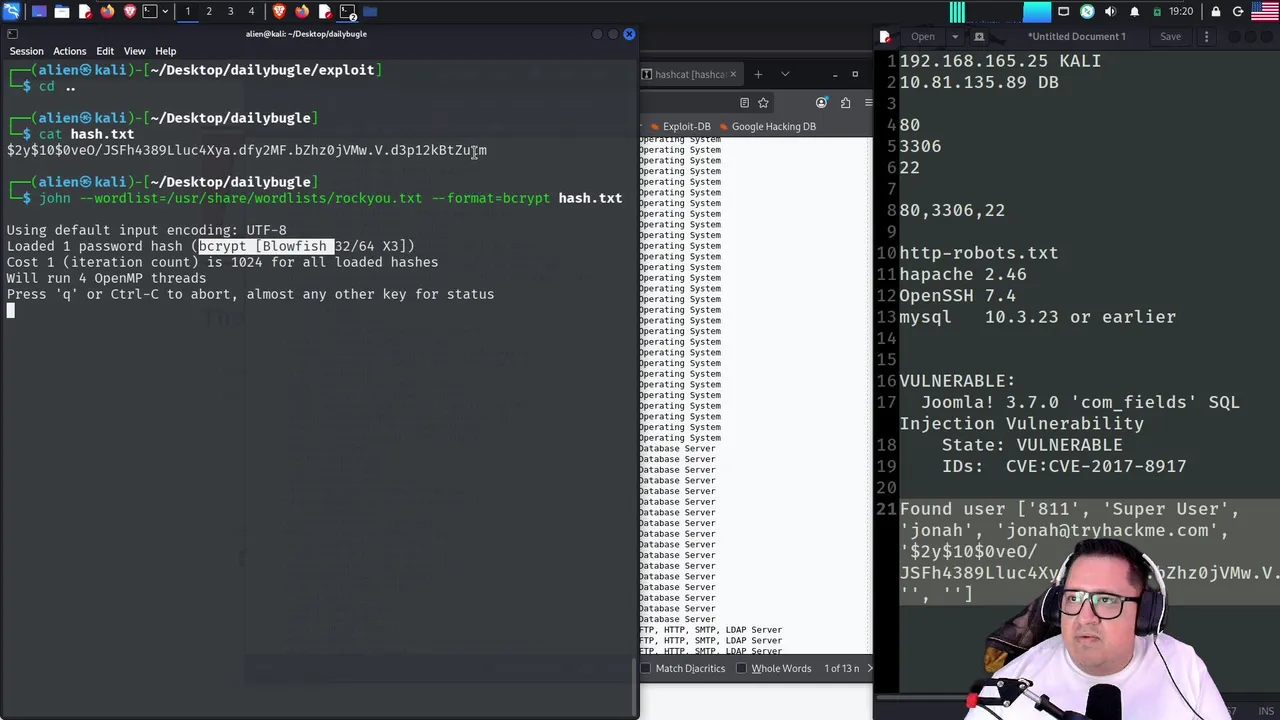Click the CPU graph monitor in panel
Viewport: 1280px width, 720px height.
click(x=957, y=12)
